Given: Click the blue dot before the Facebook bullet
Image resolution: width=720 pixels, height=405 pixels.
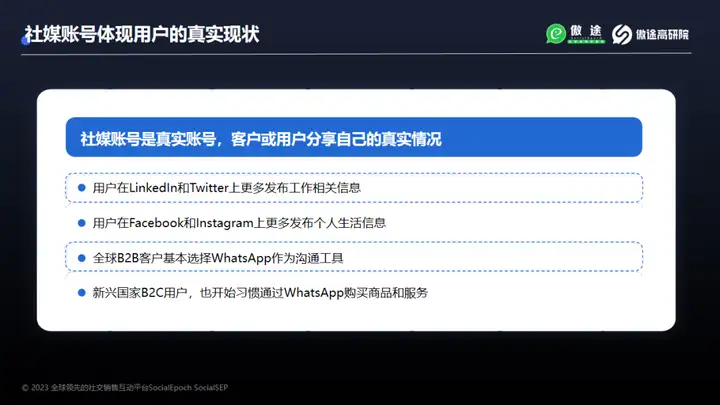Looking at the screenshot, I should (82, 223).
